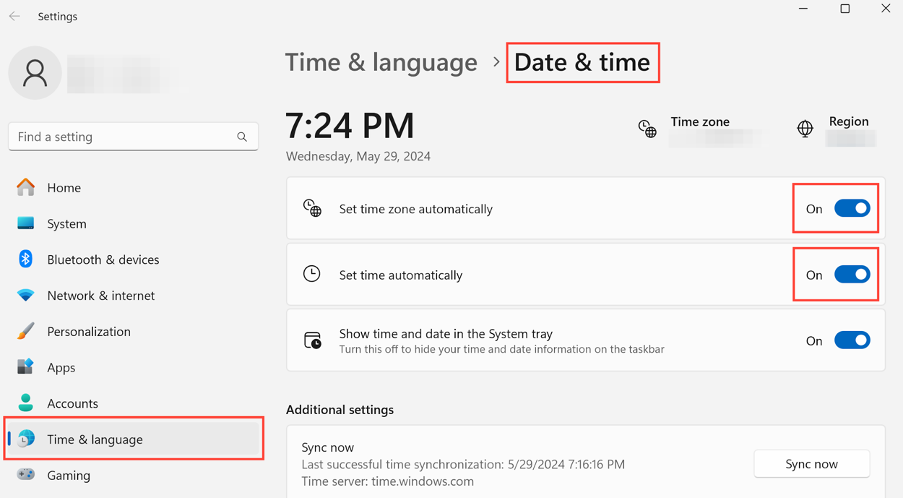
Task: Click the user profile avatar icon
Action: pos(35,73)
